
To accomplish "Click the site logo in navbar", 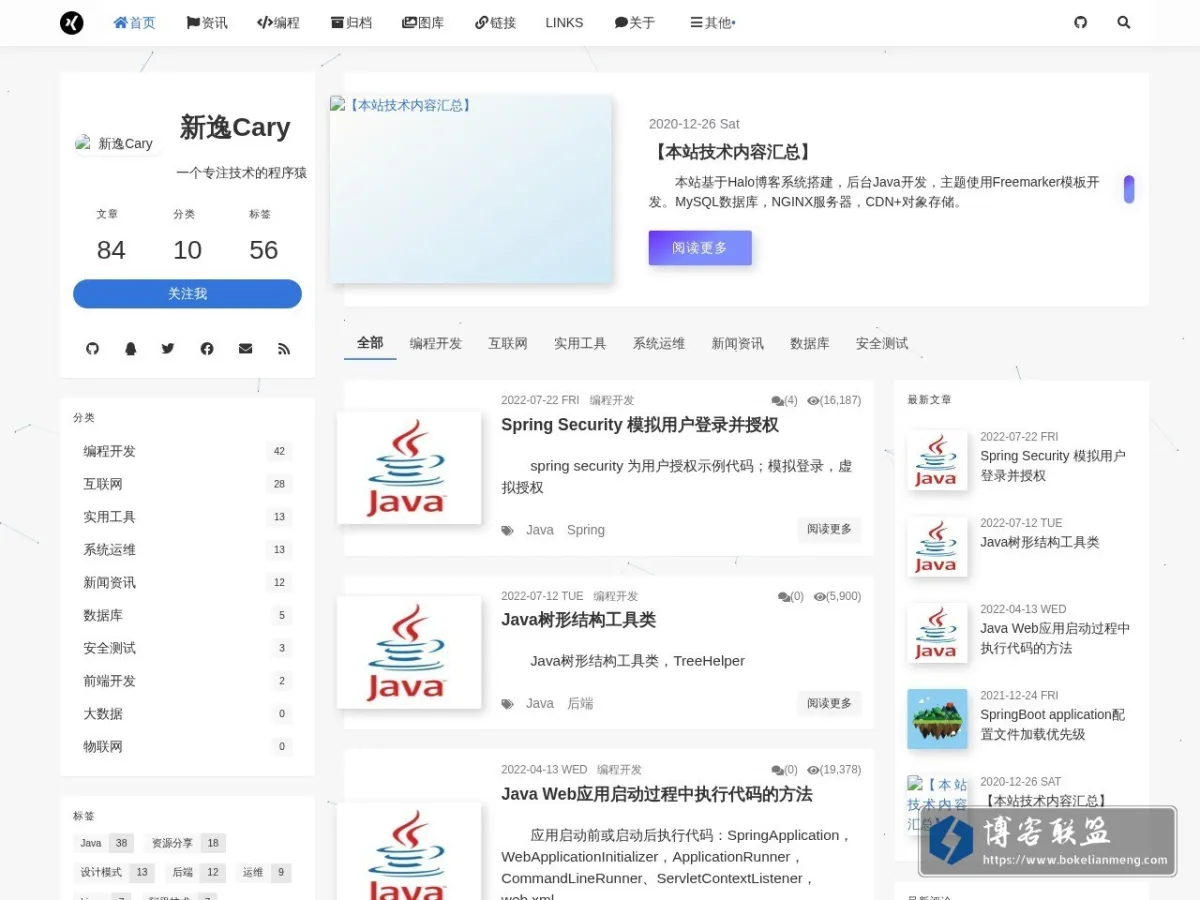I will 72,22.
